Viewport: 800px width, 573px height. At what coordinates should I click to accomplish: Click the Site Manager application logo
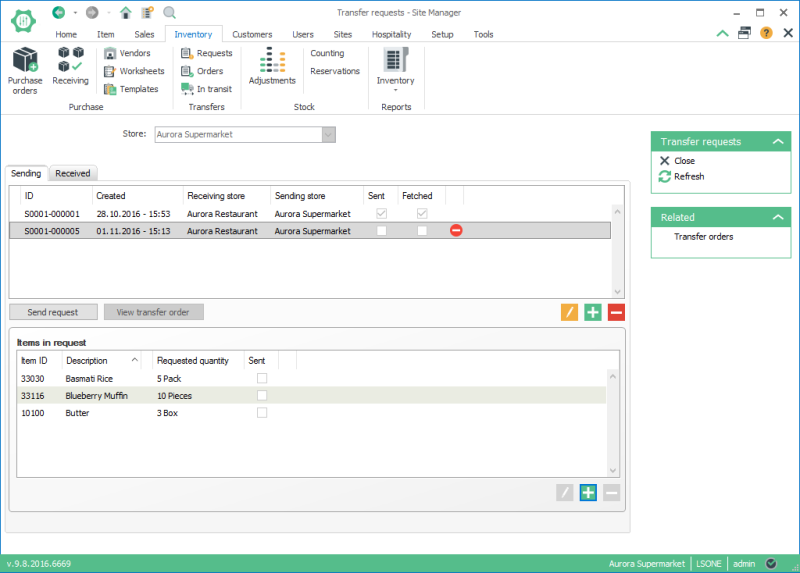click(23, 21)
